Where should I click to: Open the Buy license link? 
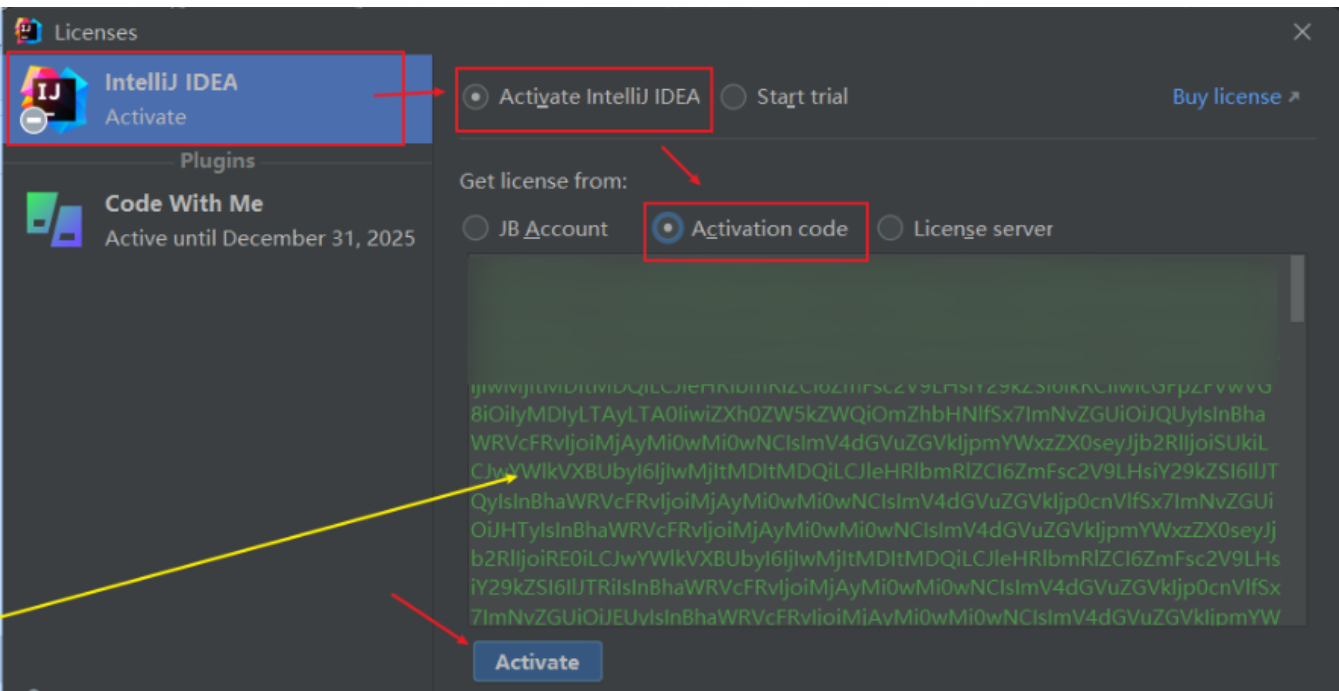(1236, 97)
